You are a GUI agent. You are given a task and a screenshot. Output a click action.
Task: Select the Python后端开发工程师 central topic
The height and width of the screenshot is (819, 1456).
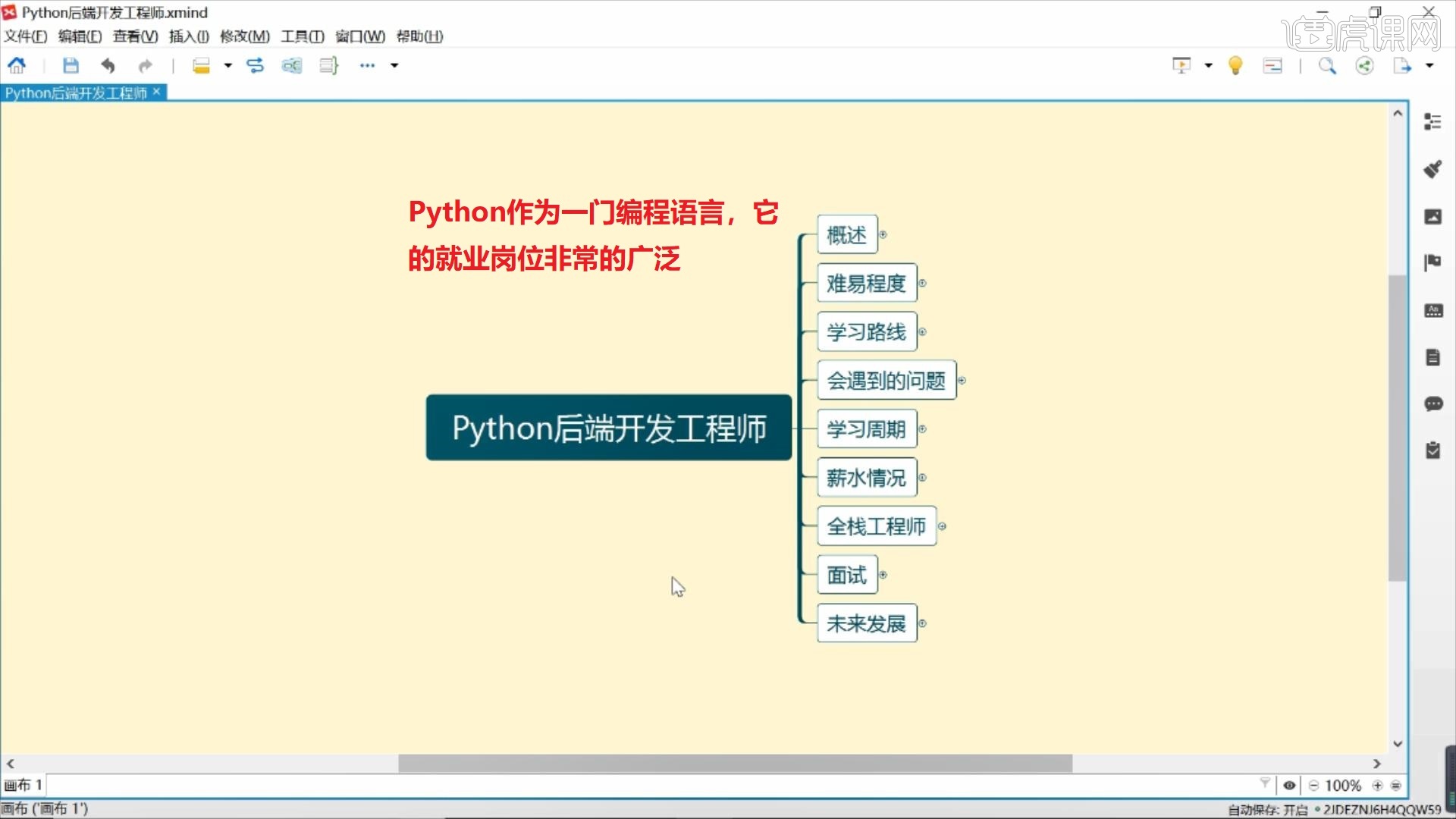click(608, 428)
